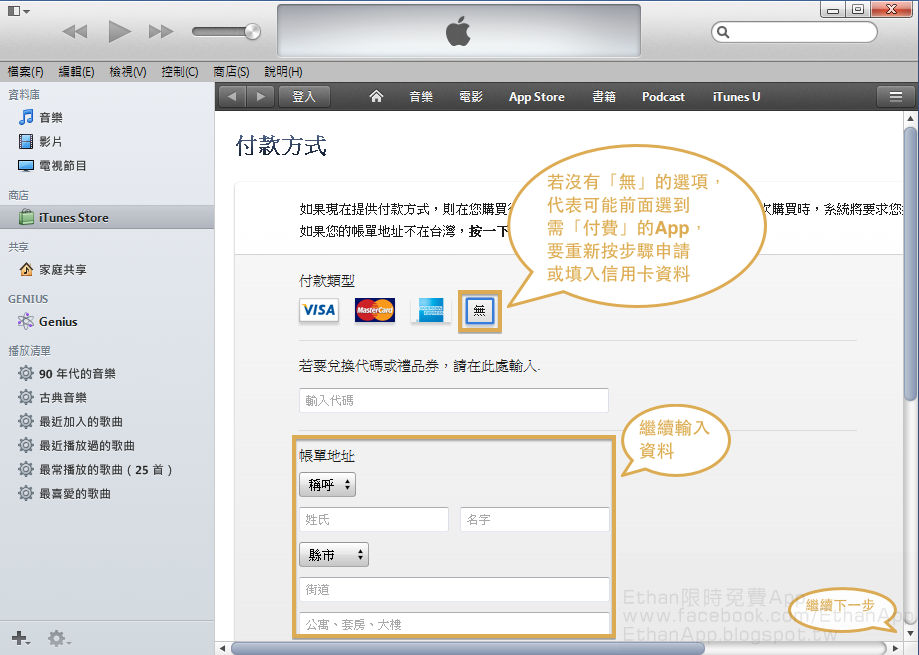Select 電視節目 TV shows icon
919x655 pixels.
pos(26,166)
